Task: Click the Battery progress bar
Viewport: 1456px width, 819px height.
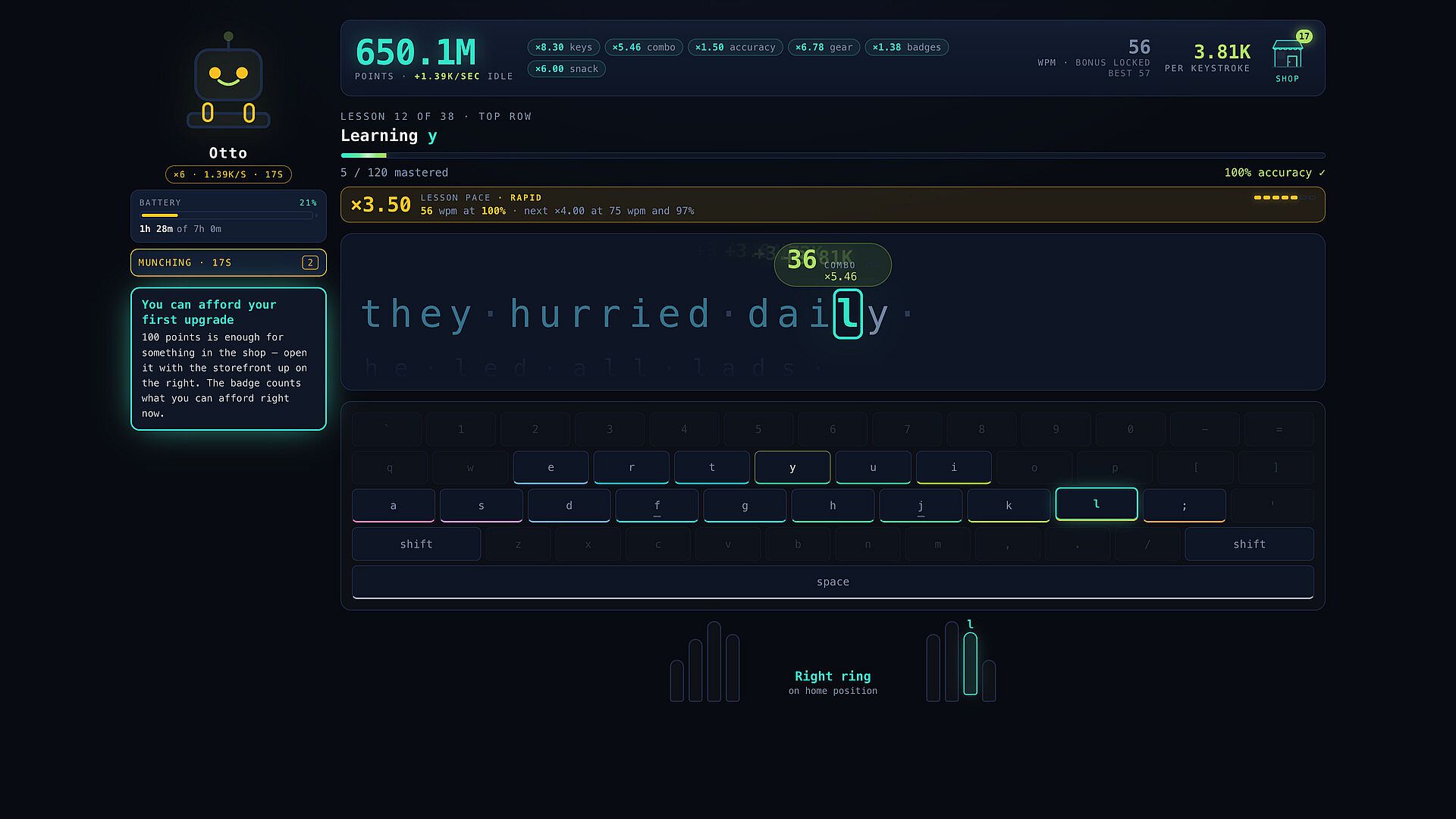Action: point(227,215)
